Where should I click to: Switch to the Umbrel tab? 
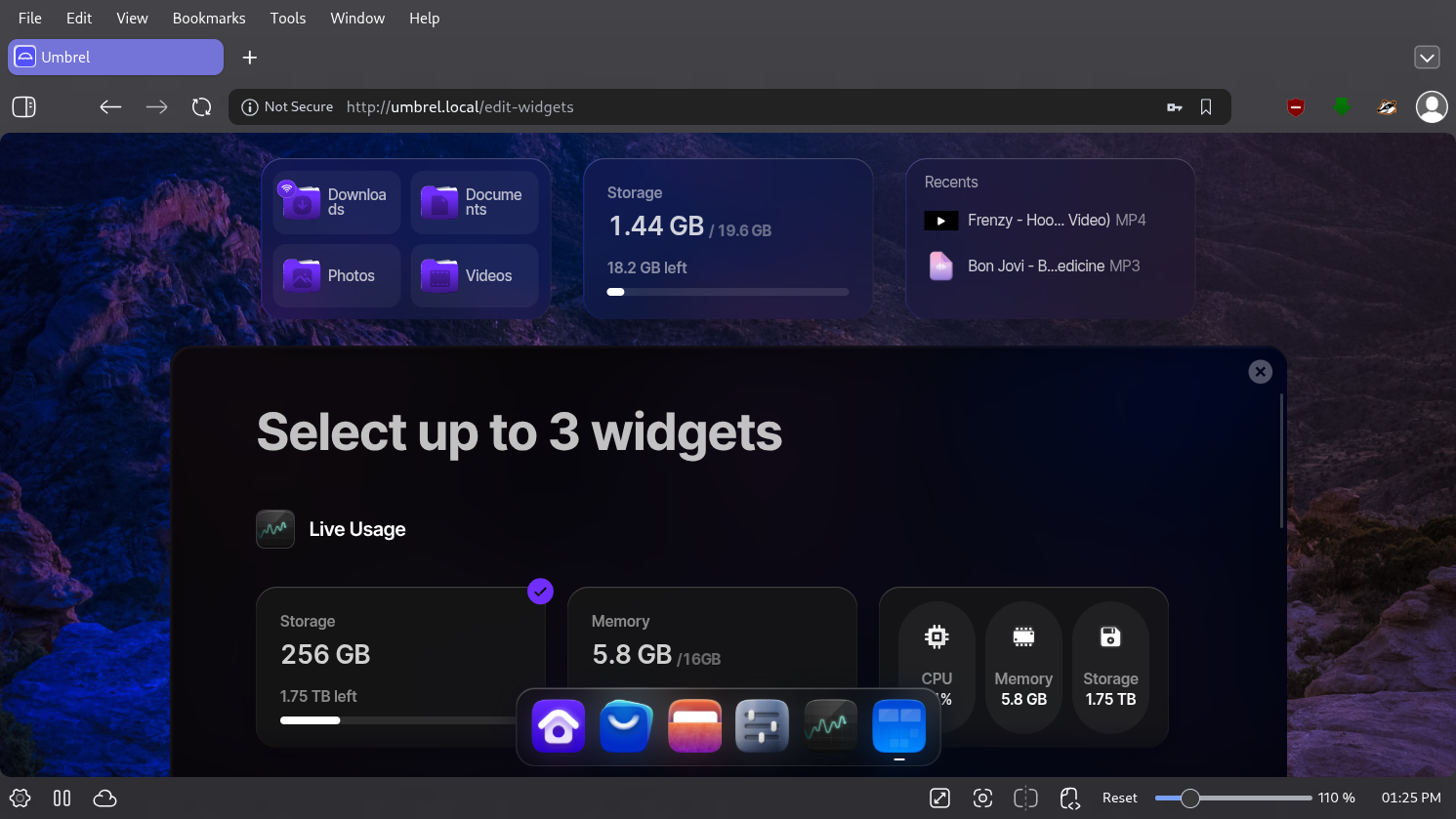(x=115, y=57)
